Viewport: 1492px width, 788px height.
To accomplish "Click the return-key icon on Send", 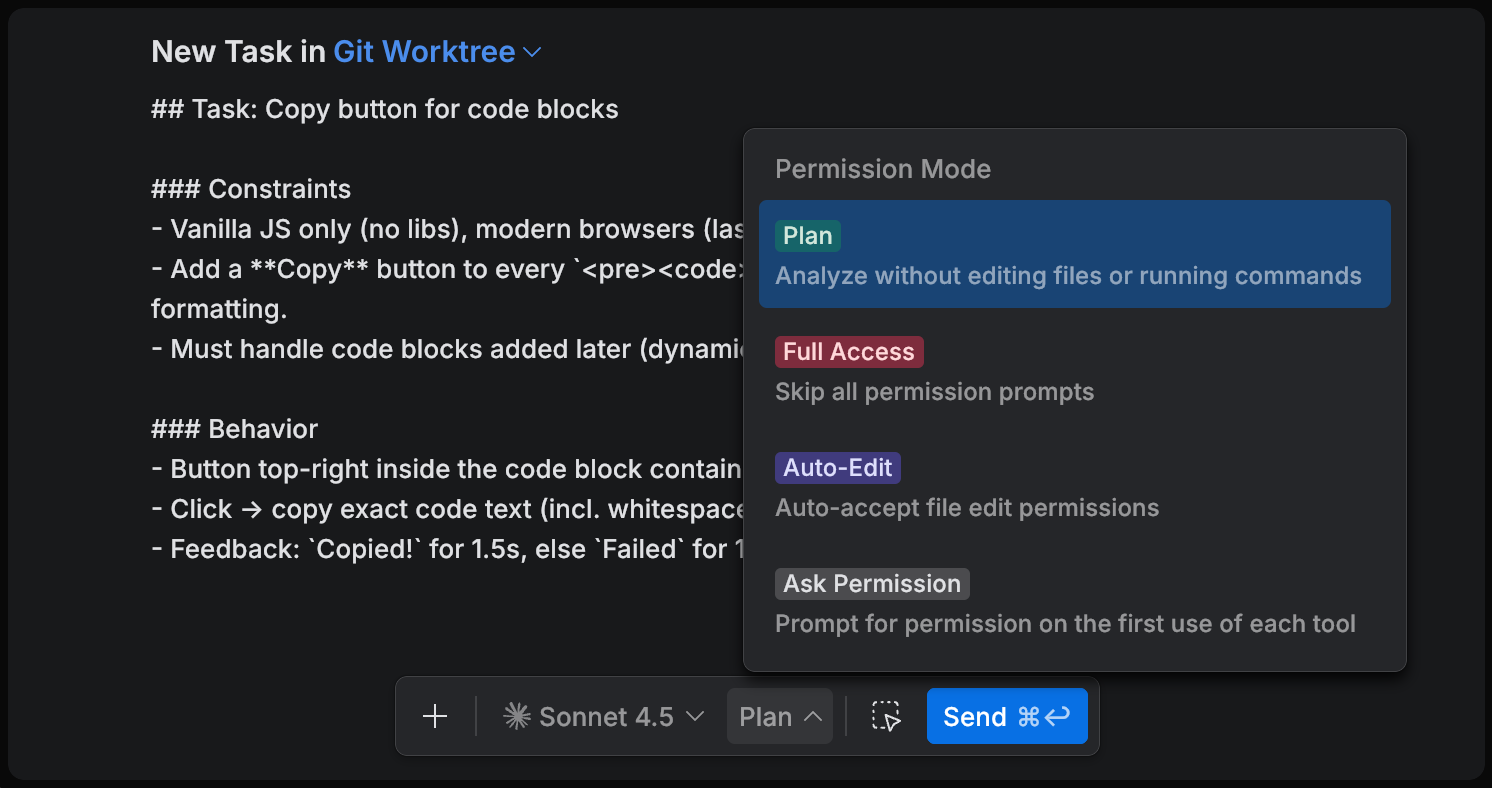I will pos(1057,717).
